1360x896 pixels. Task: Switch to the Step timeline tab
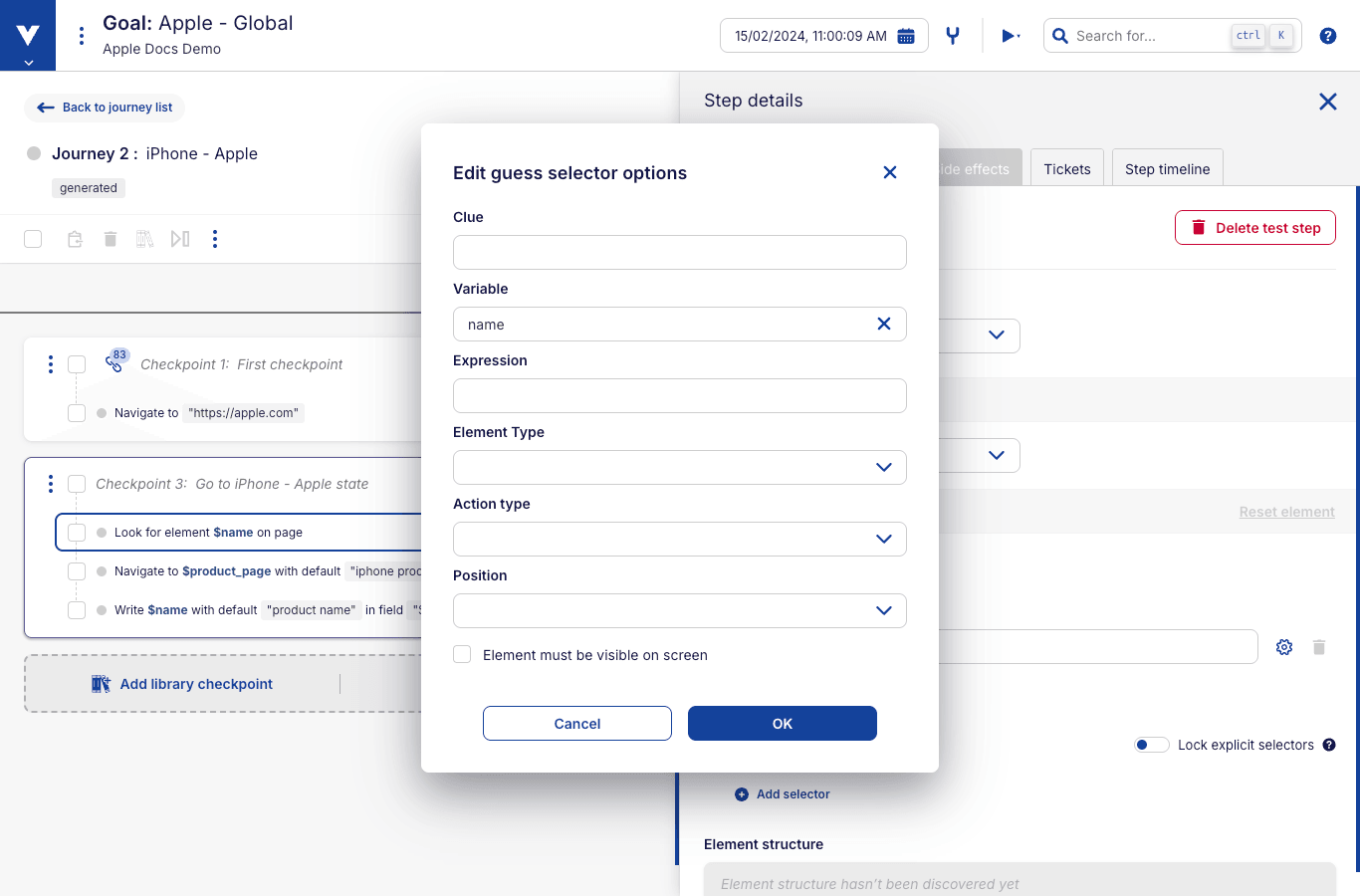[x=1167, y=168]
